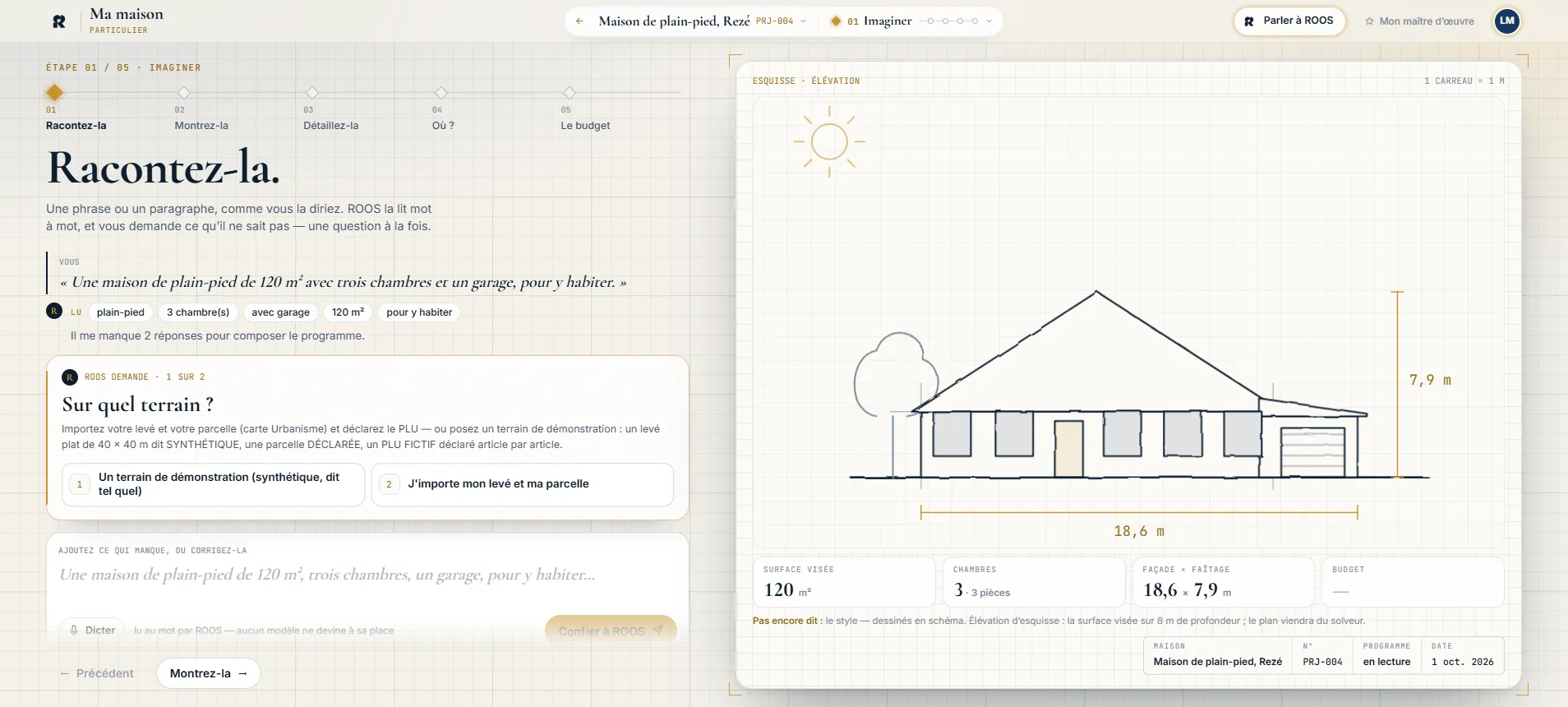Go back with the top bar arrow
The width and height of the screenshot is (1568, 707).
579,21
